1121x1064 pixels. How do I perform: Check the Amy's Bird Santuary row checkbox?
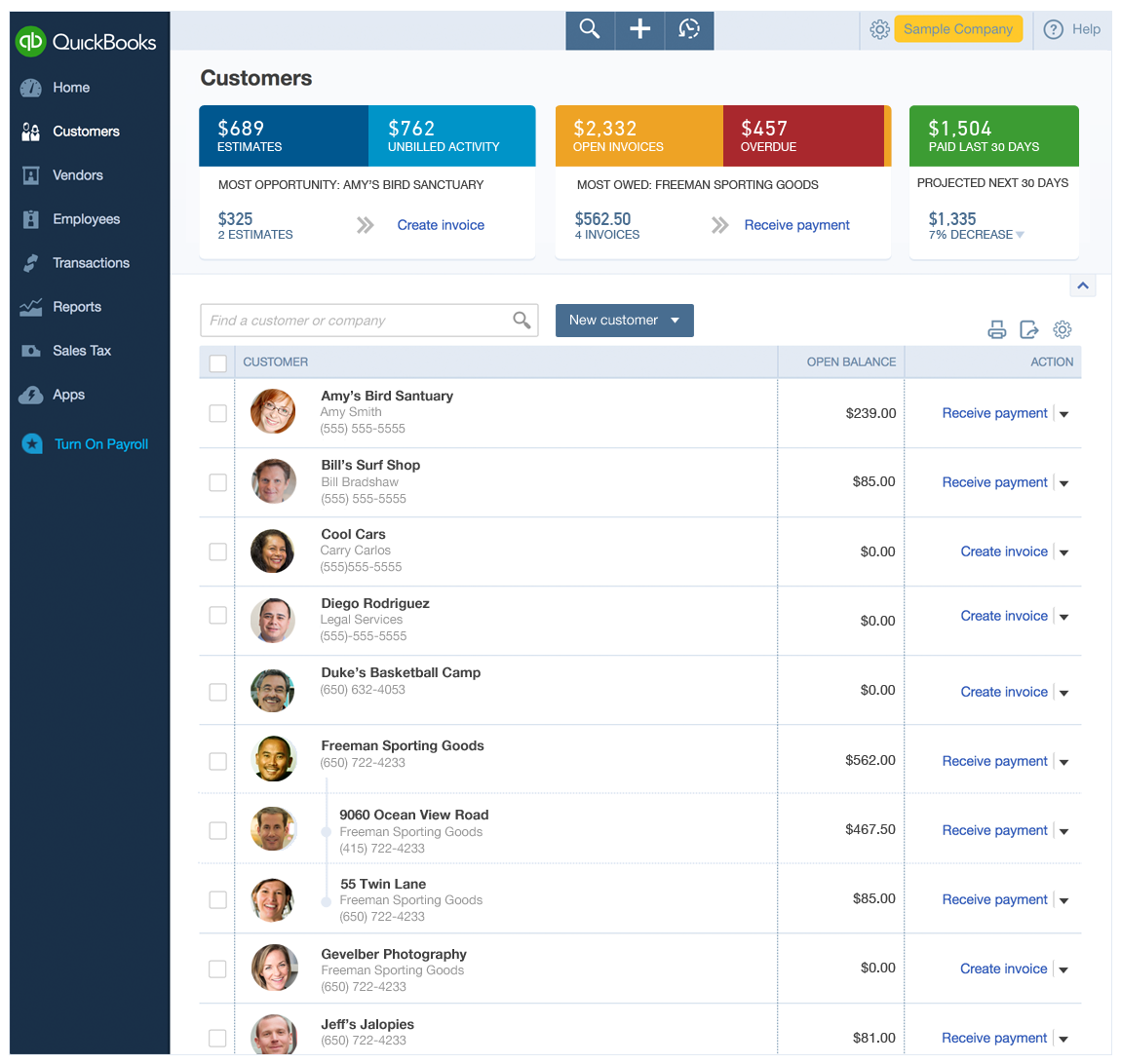pos(218,414)
